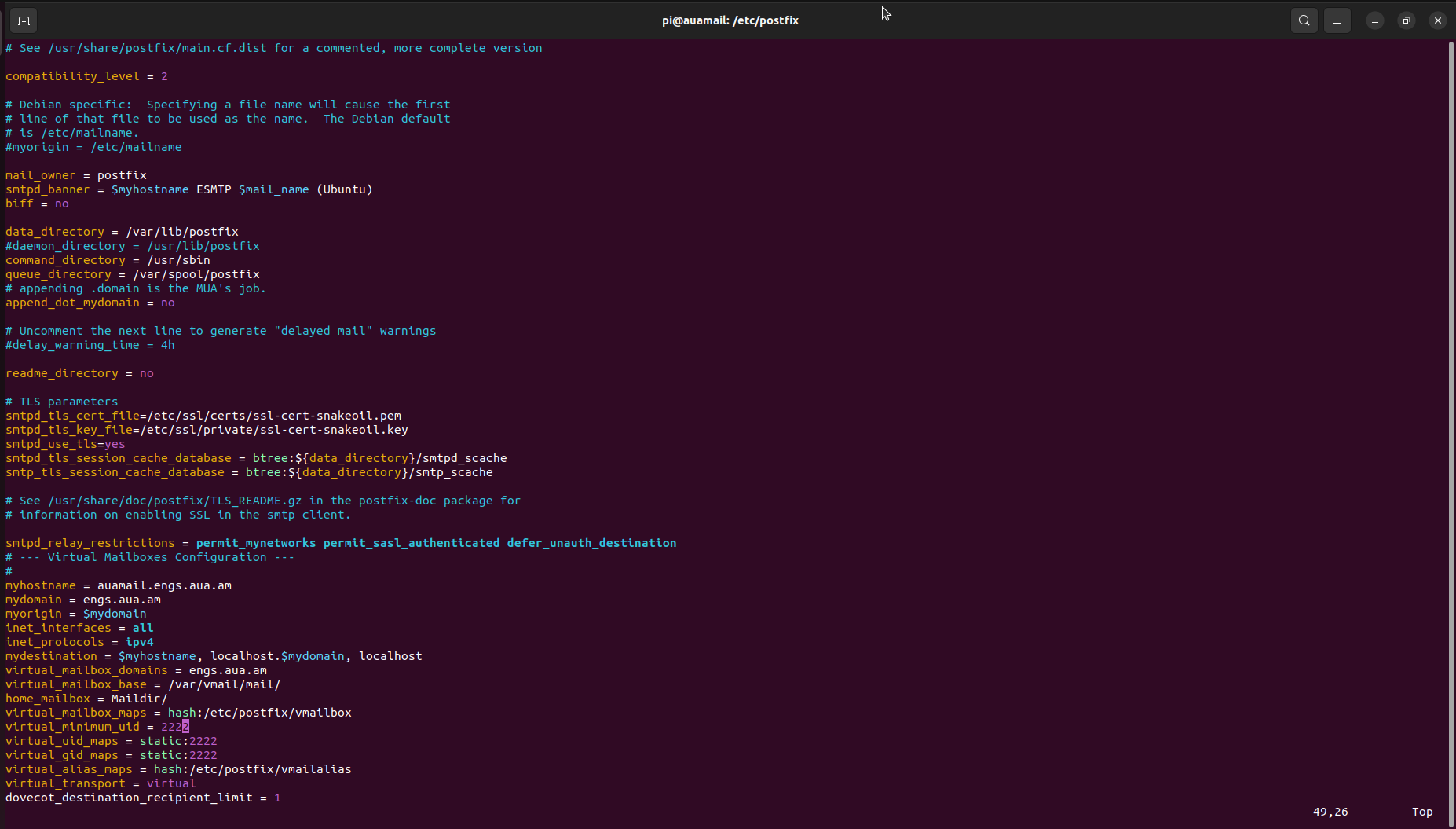Click the #daemon_directory commented line

pyautogui.click(x=132, y=246)
